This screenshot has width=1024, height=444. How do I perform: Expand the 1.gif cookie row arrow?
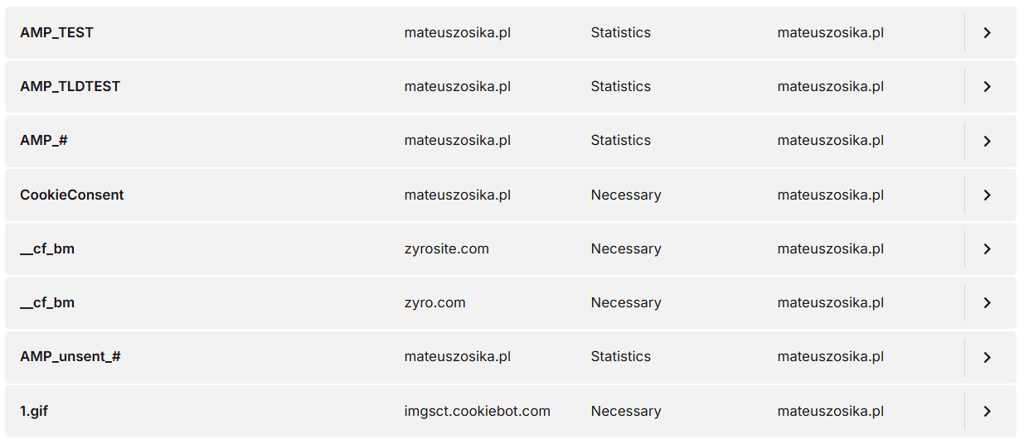pyautogui.click(x=987, y=411)
